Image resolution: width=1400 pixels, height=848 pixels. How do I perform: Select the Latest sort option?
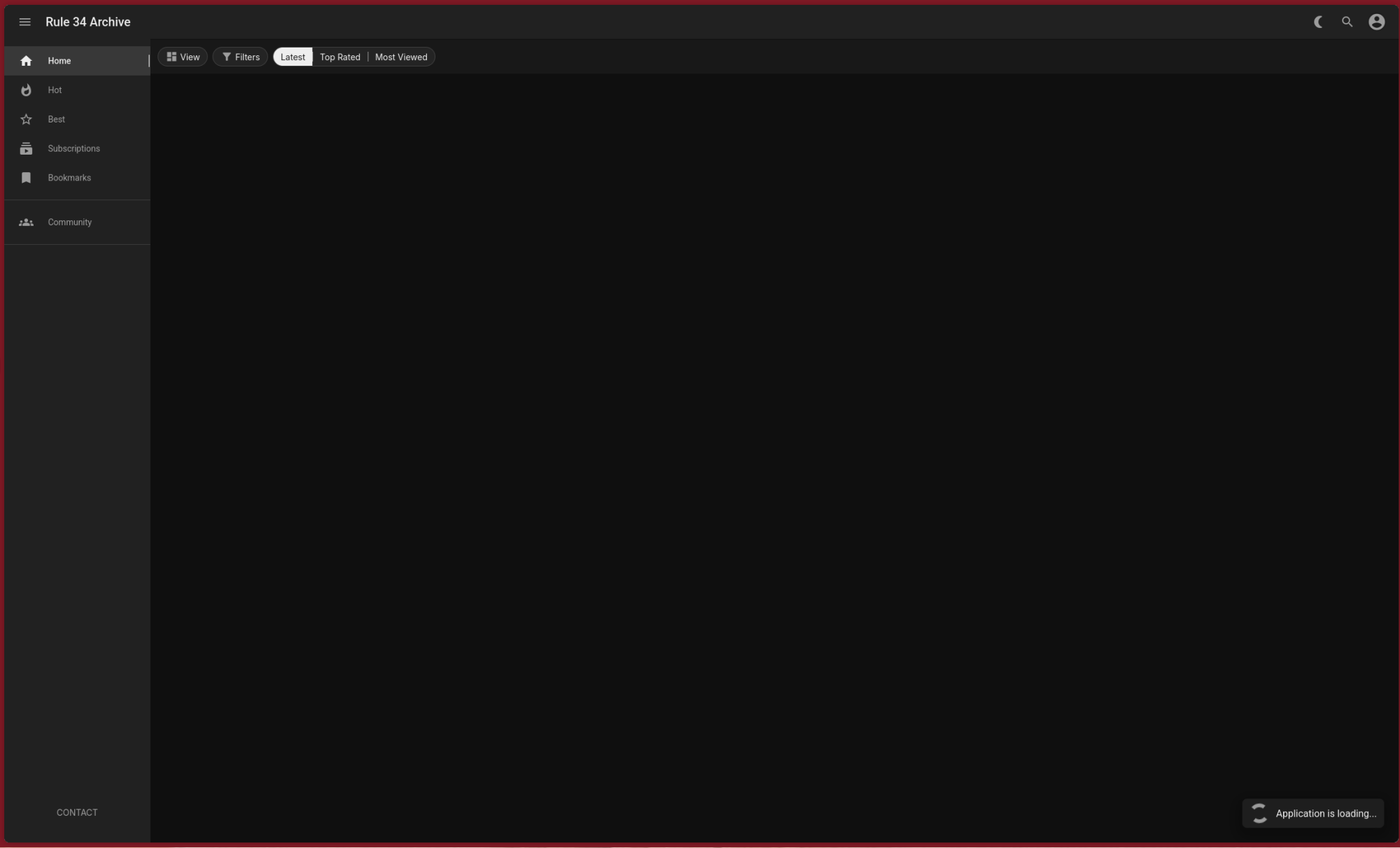coord(293,57)
